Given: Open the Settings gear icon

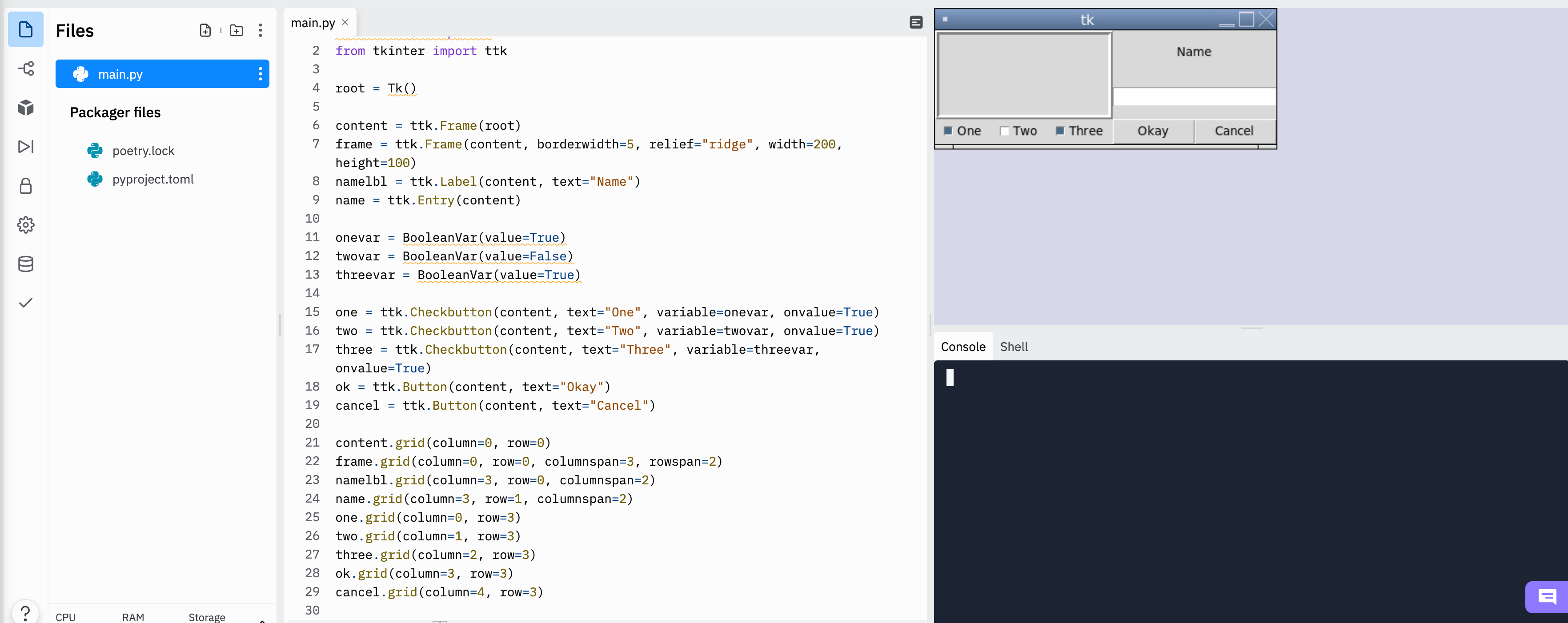Looking at the screenshot, I should click(26, 224).
